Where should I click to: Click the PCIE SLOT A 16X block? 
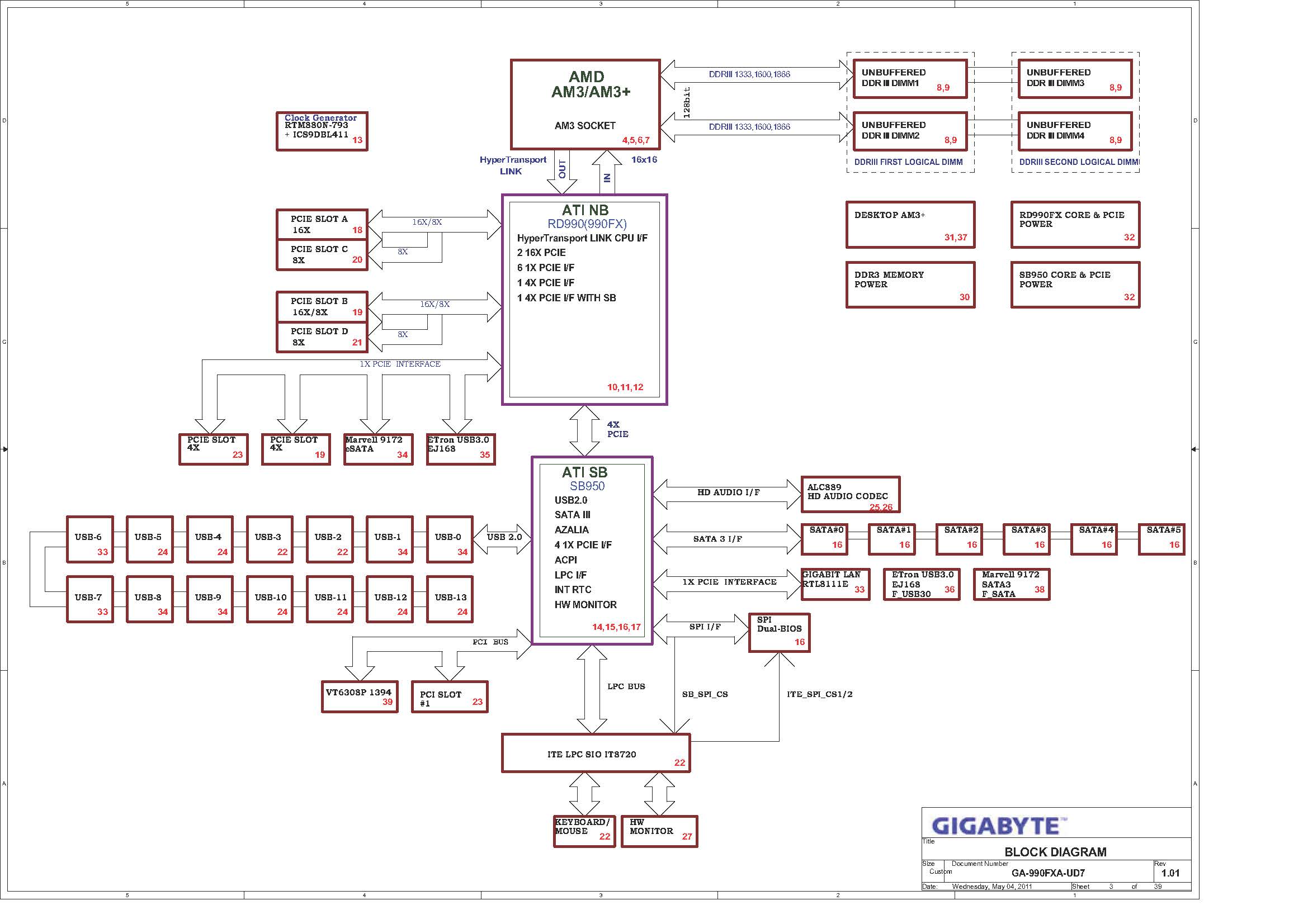(x=322, y=224)
